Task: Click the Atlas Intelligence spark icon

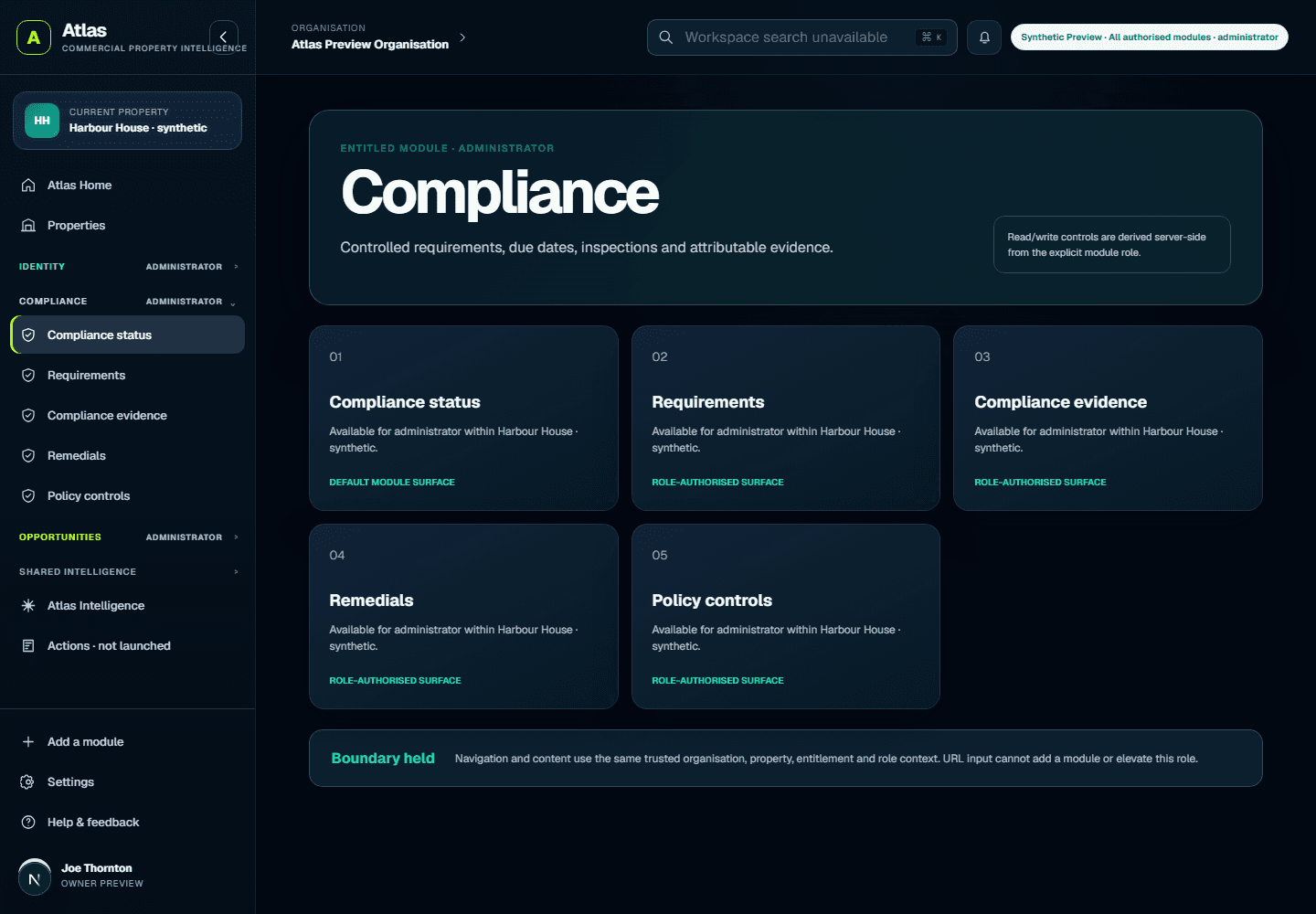Action: tap(28, 606)
